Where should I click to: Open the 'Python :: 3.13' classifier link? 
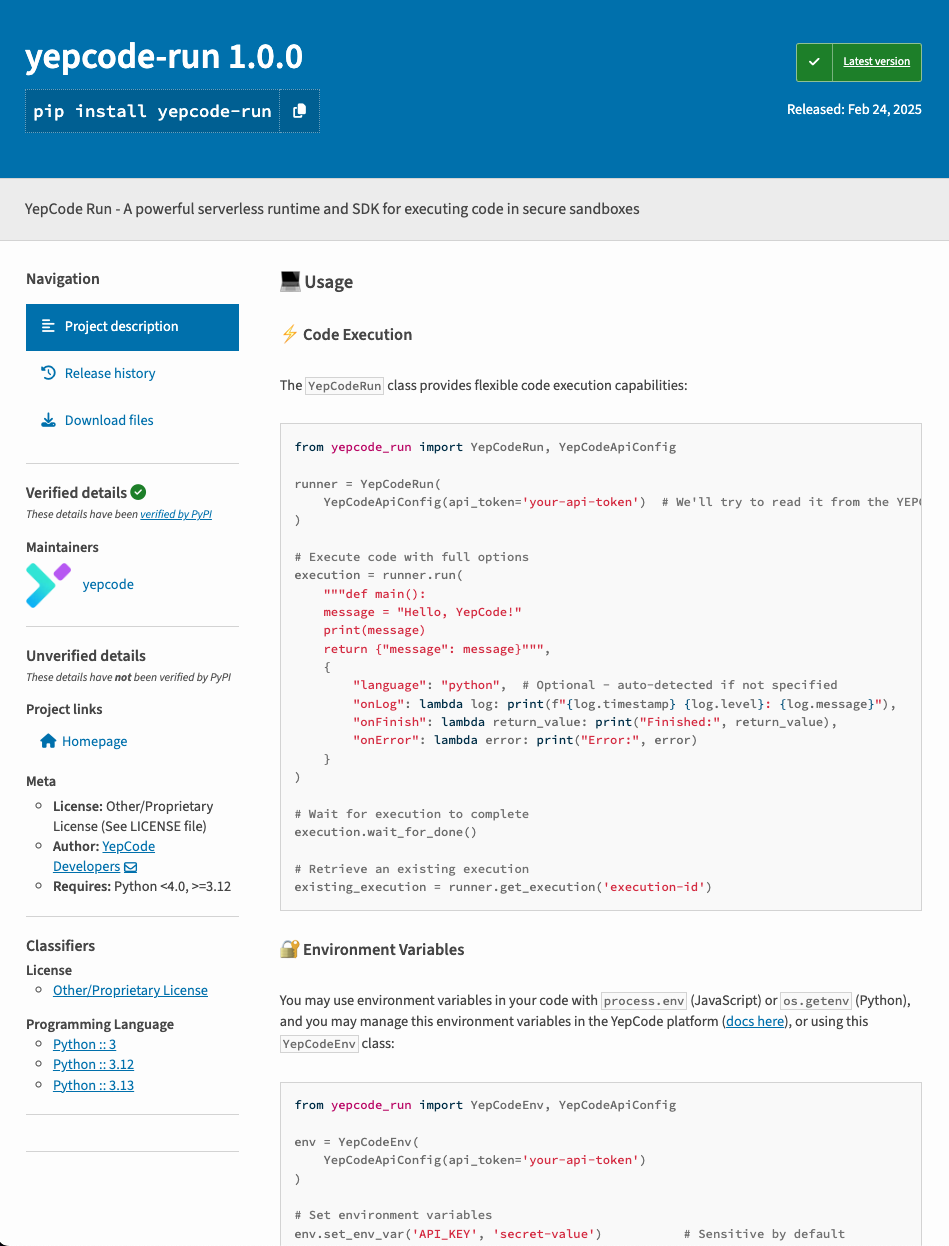click(x=93, y=1086)
